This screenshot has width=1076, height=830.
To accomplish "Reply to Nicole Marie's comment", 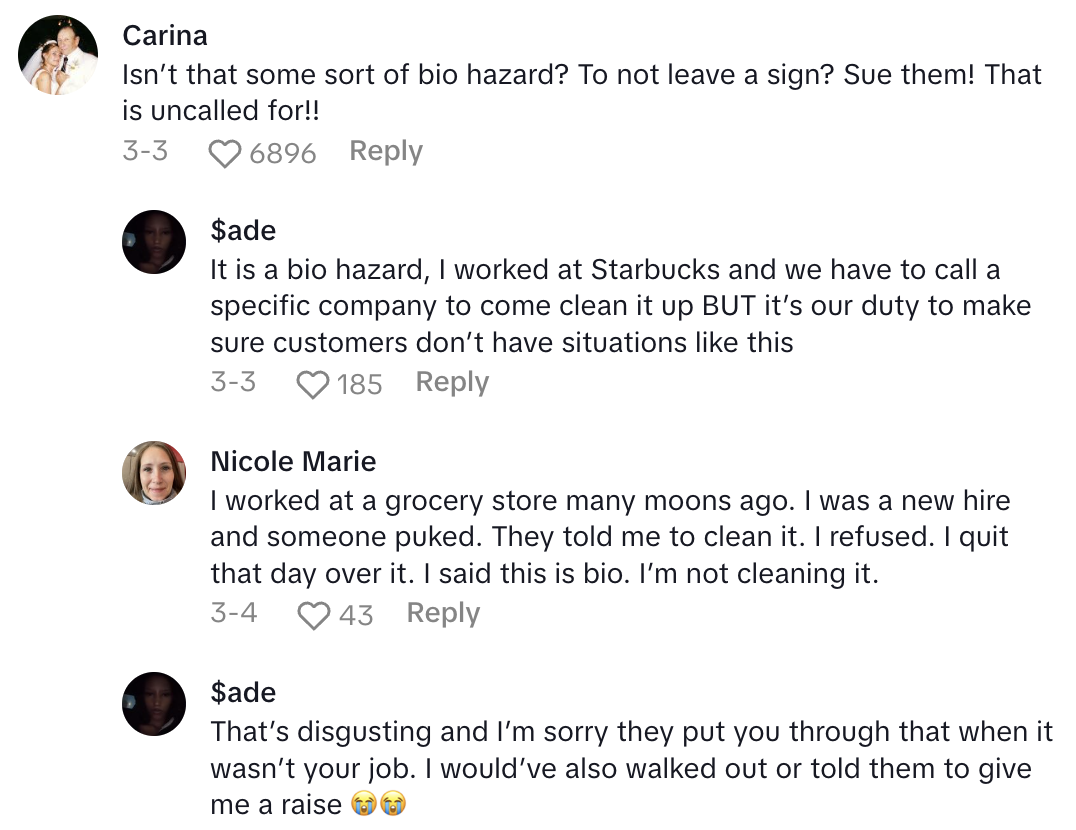I will [x=443, y=614].
